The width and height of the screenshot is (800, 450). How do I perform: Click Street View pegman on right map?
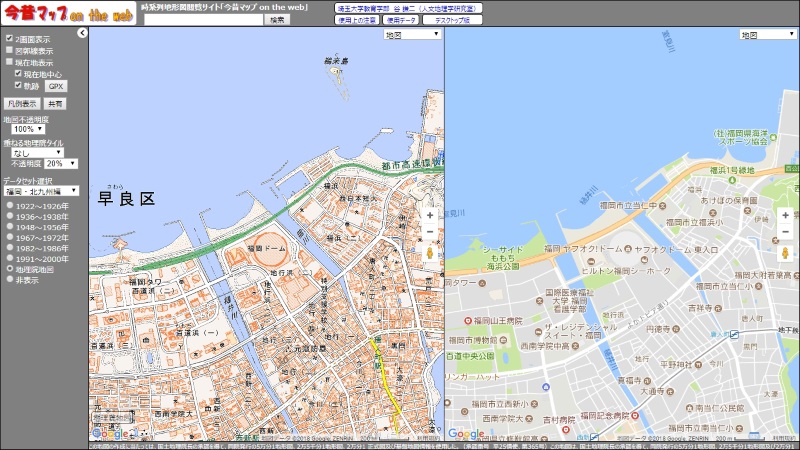point(785,253)
